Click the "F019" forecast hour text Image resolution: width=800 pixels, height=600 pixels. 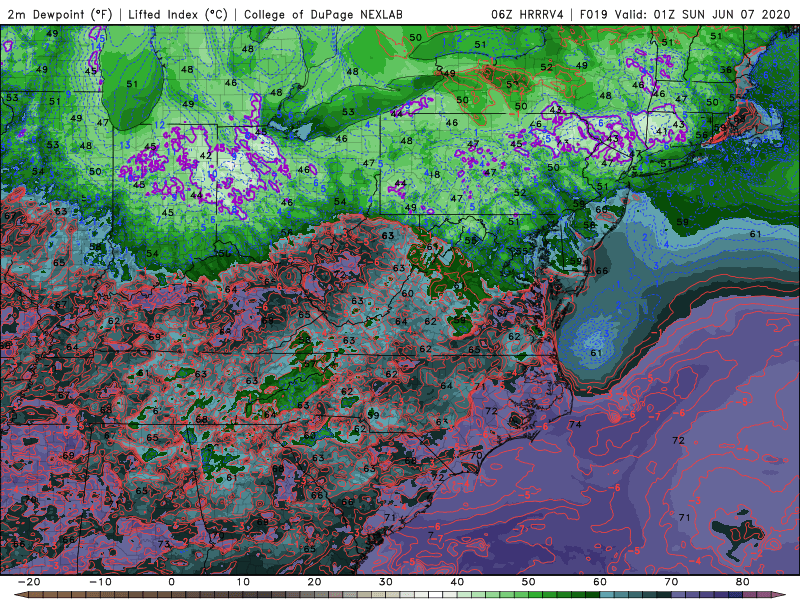(x=594, y=14)
